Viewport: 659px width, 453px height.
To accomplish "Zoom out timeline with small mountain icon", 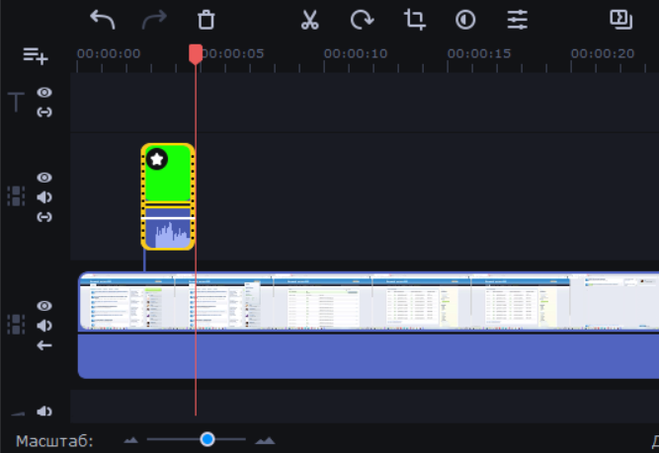I will [131, 440].
